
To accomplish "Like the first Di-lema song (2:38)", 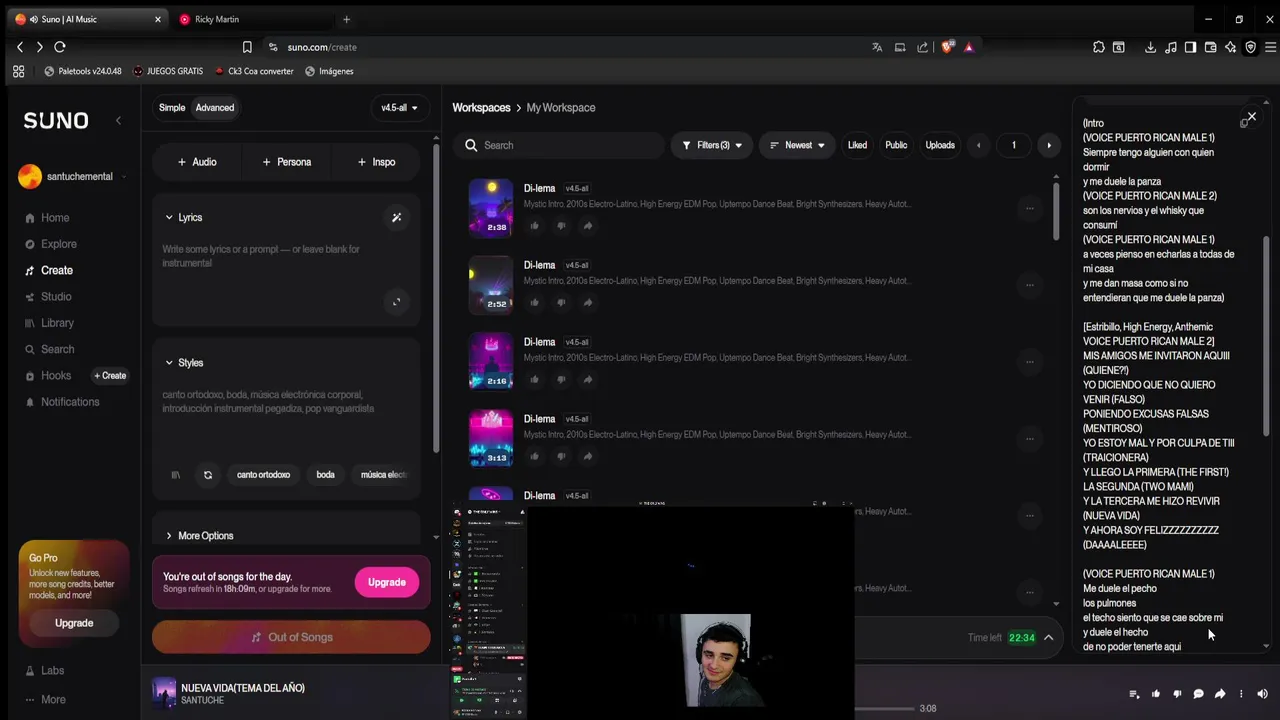I will 534,226.
